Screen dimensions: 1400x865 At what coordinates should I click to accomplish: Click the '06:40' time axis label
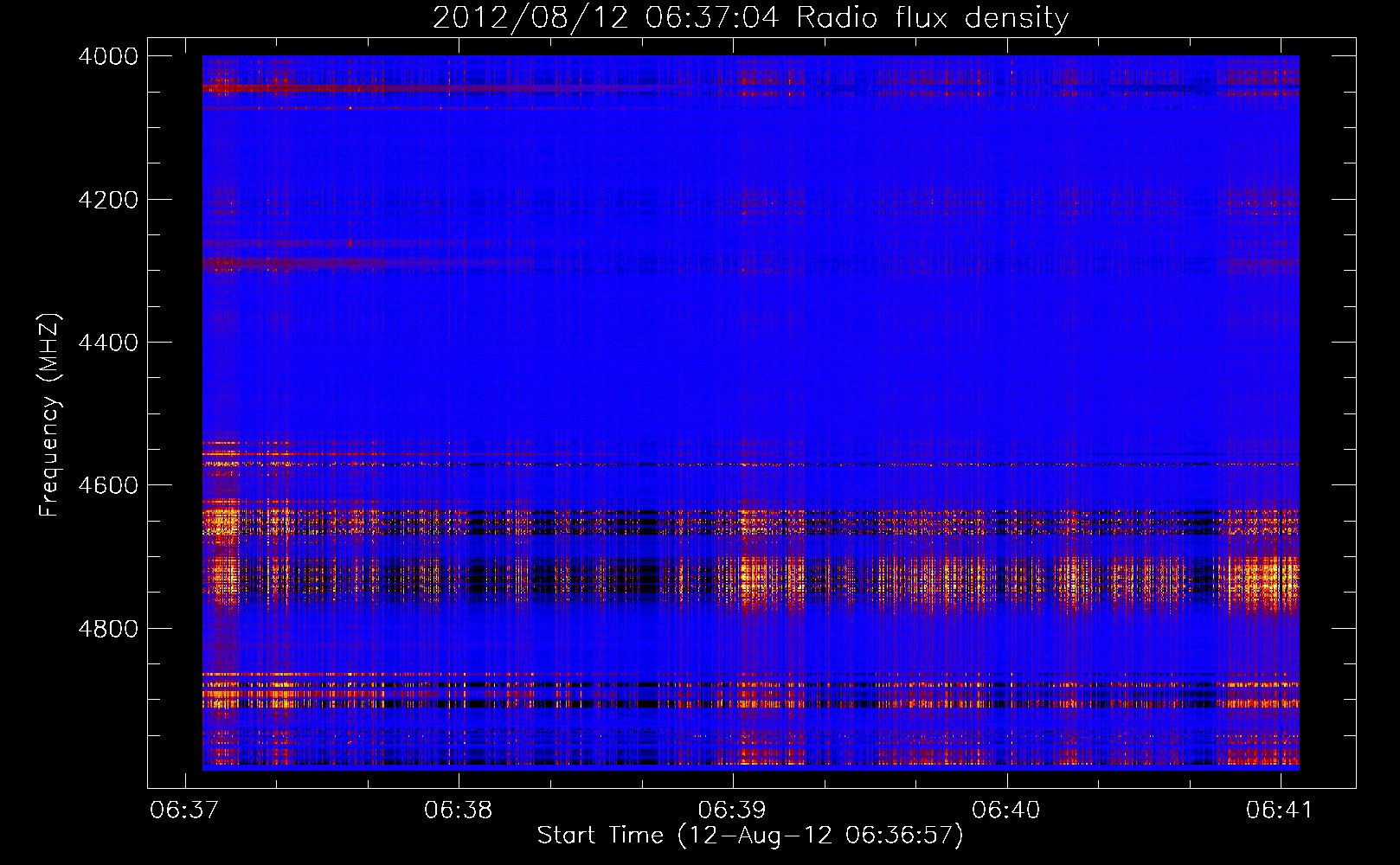[1005, 811]
